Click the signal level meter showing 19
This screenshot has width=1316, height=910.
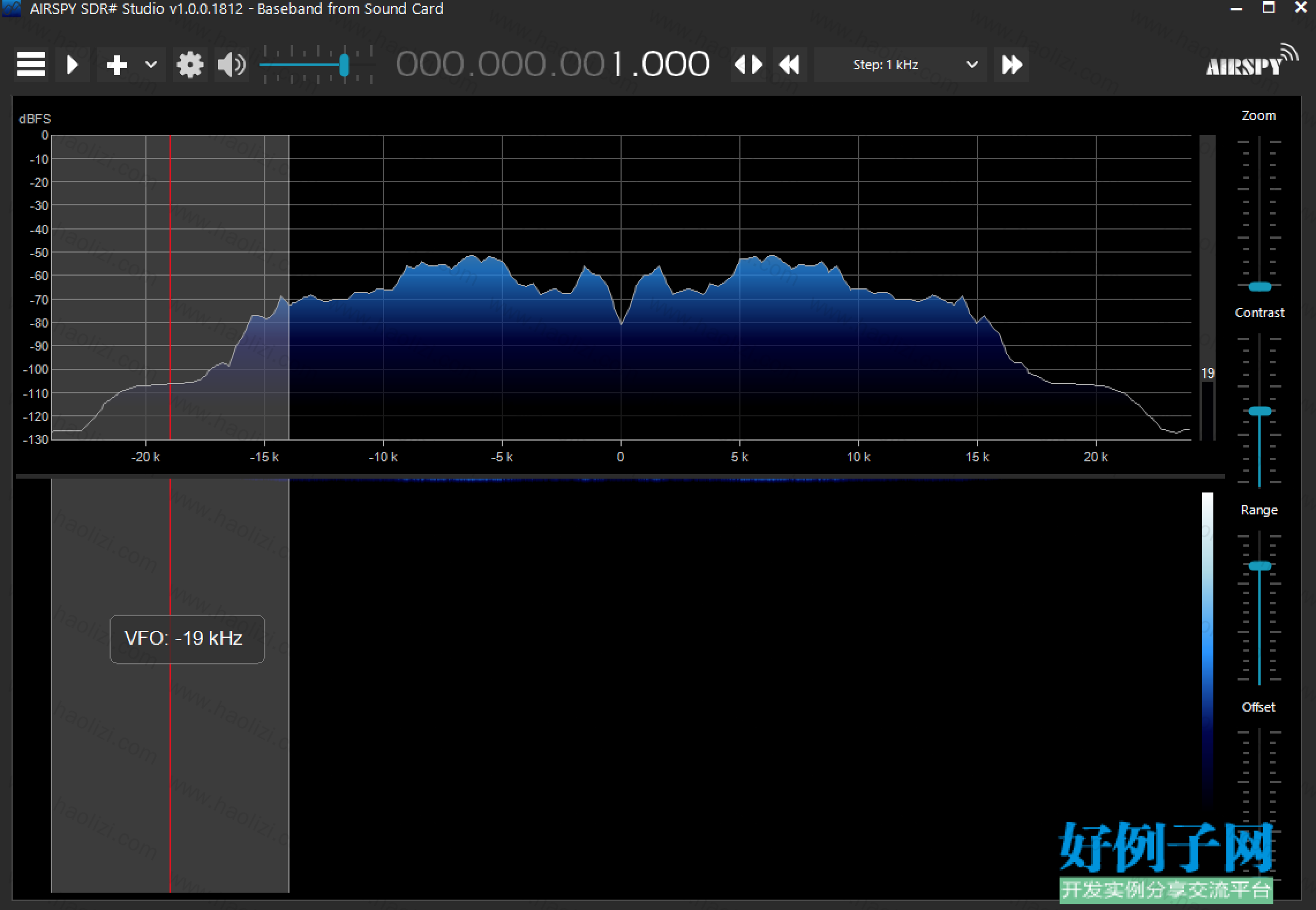tap(1208, 288)
